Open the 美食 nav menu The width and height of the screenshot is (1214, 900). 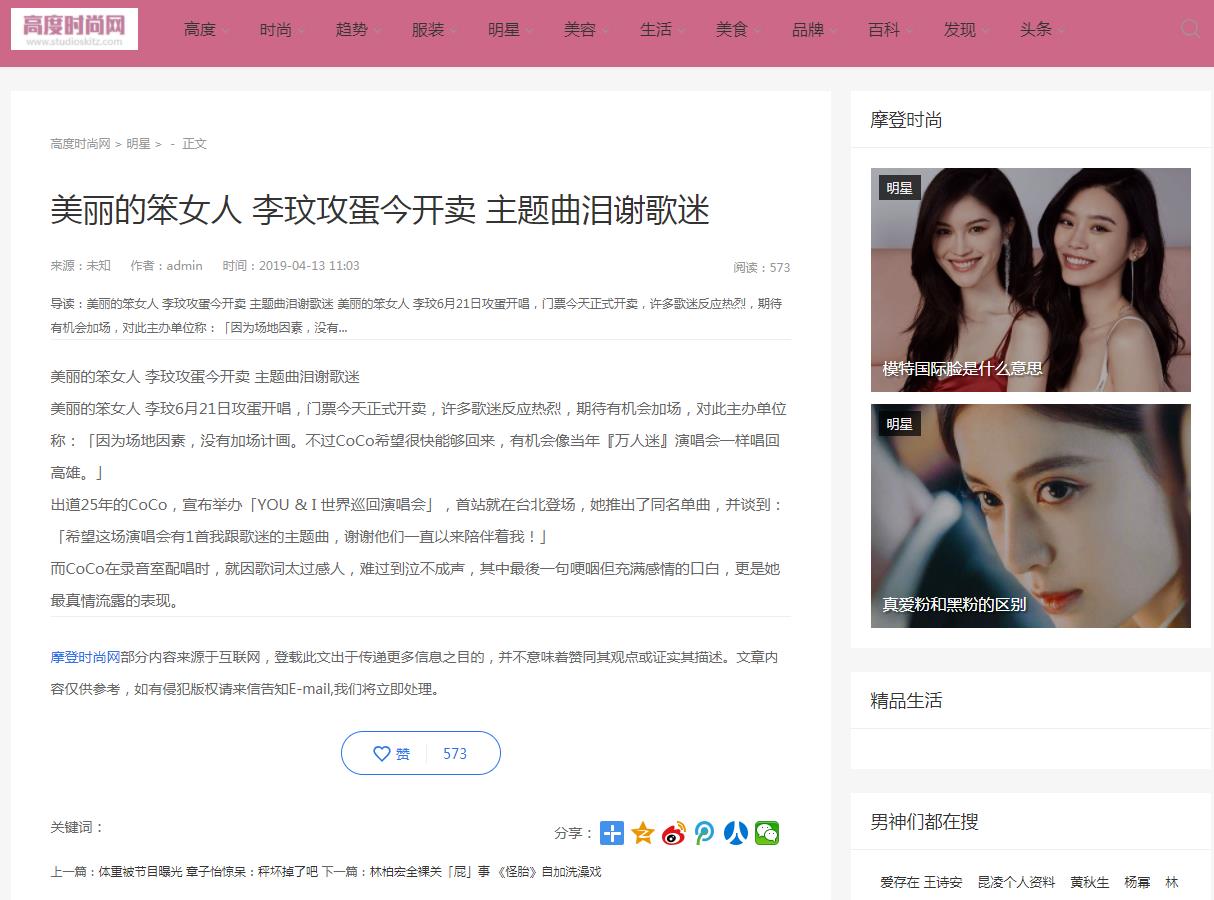click(732, 30)
